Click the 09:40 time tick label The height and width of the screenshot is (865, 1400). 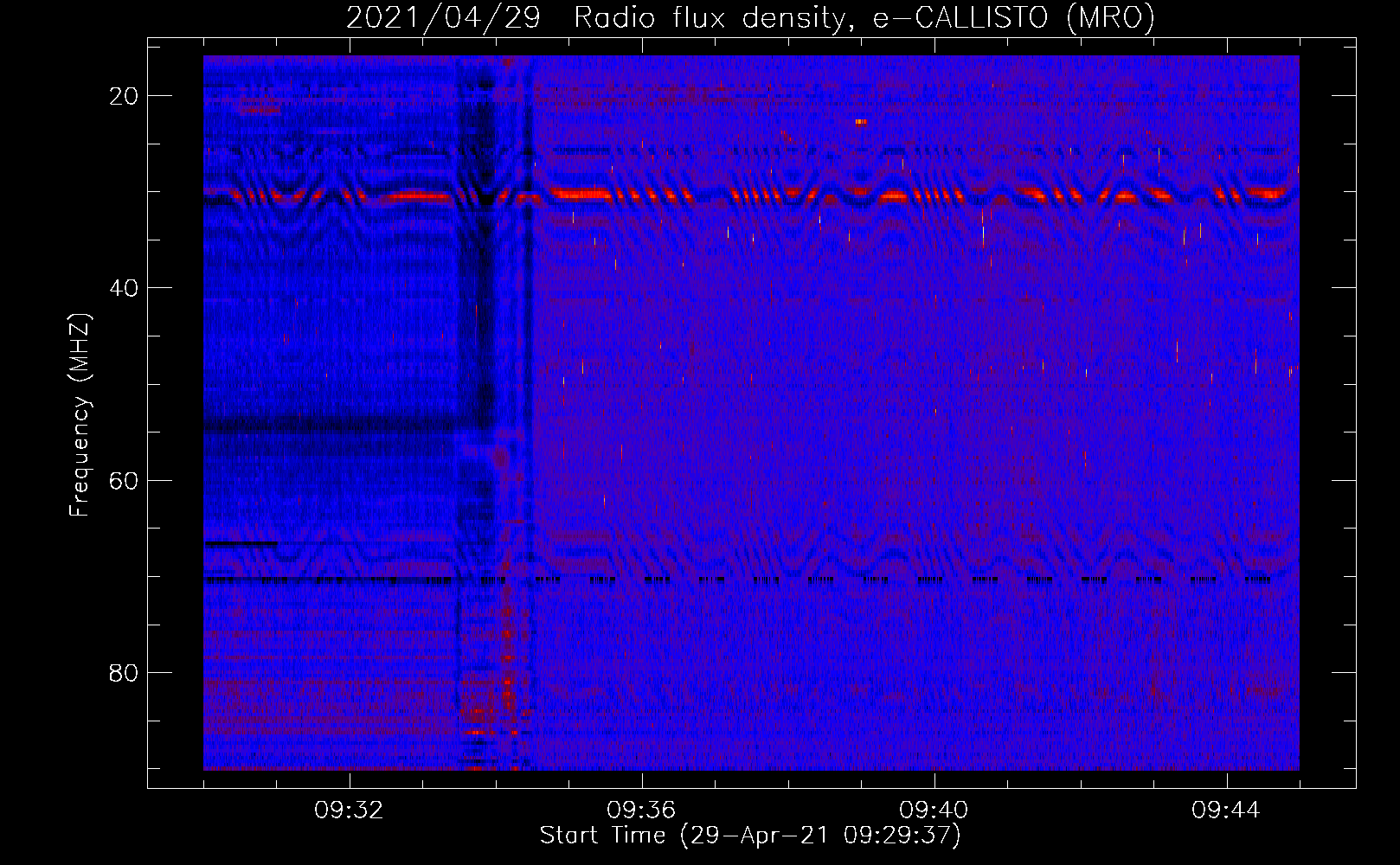[x=934, y=811]
